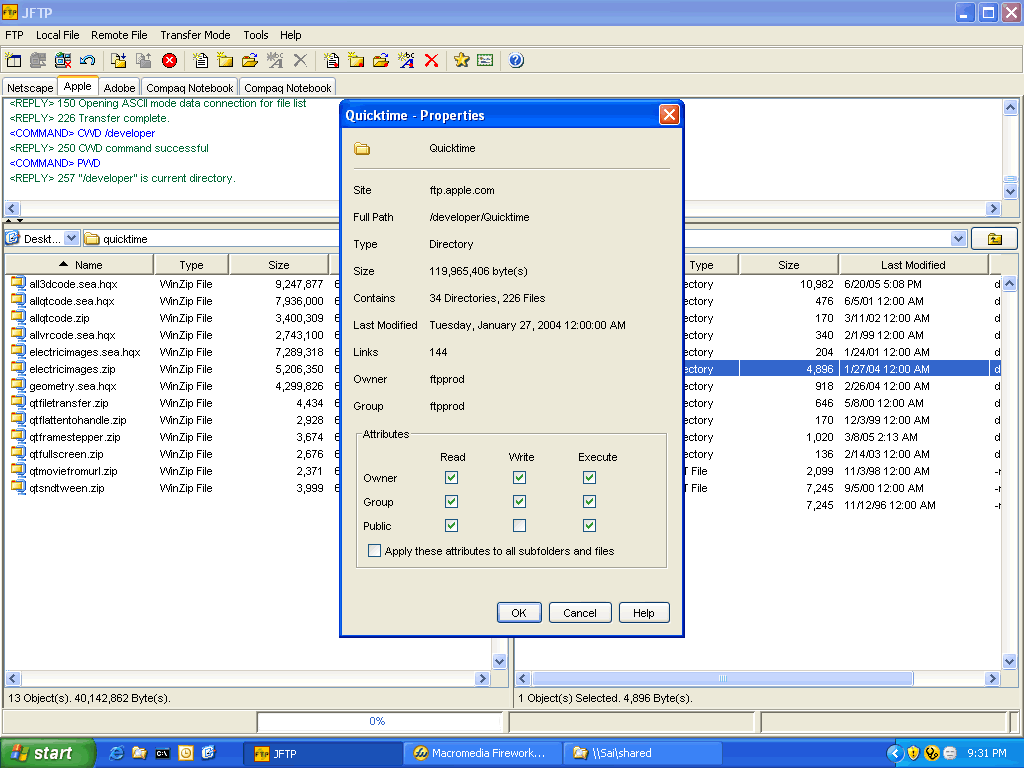Uncheck Group Write permission
The height and width of the screenshot is (768, 1024).
(519, 502)
